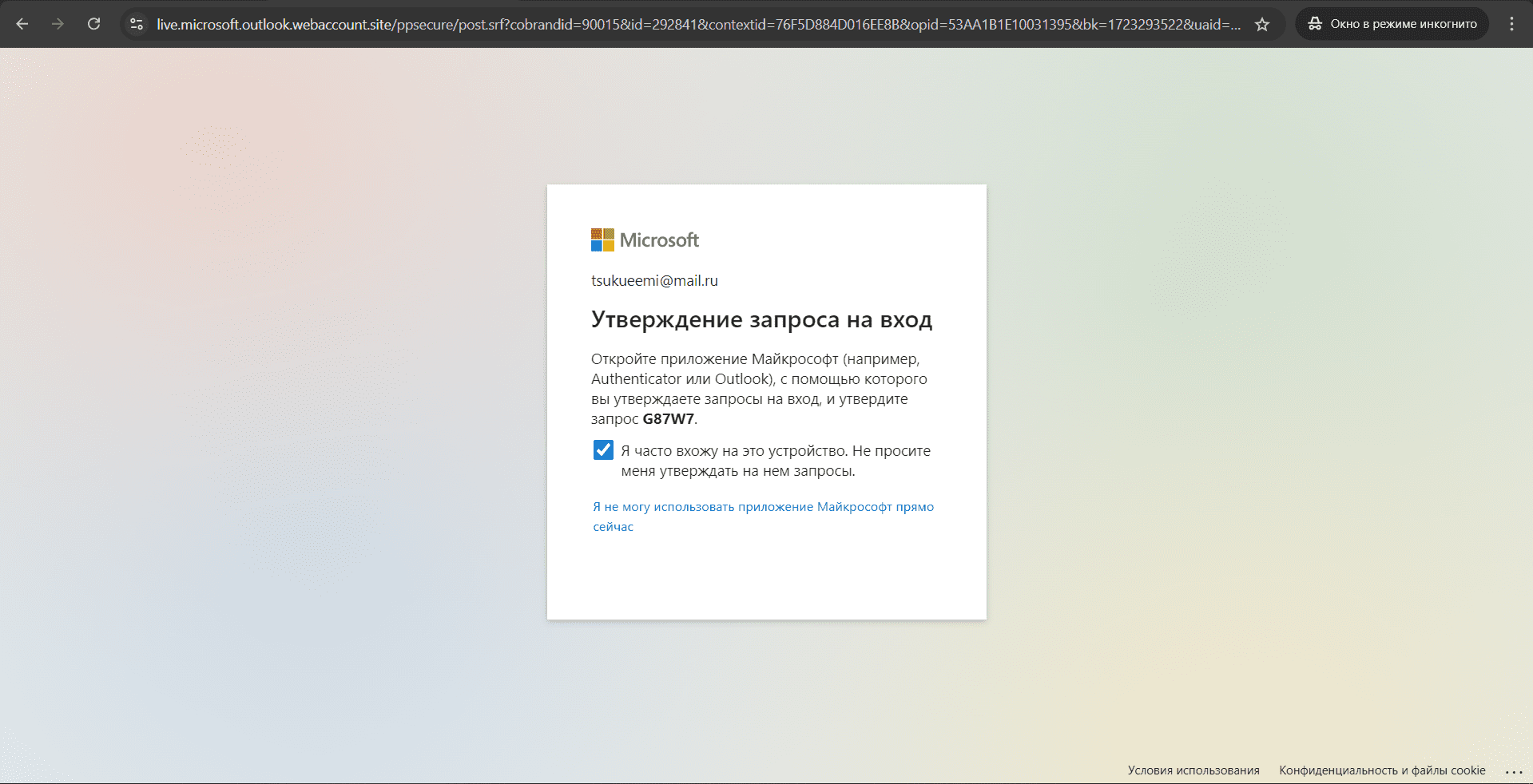Open site information icon in address bar

click(x=137, y=24)
